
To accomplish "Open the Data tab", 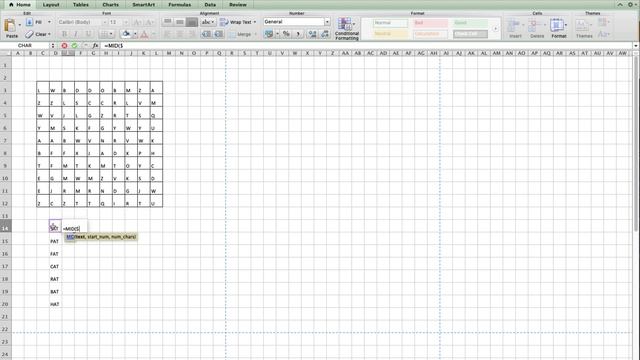I will click(210, 4).
